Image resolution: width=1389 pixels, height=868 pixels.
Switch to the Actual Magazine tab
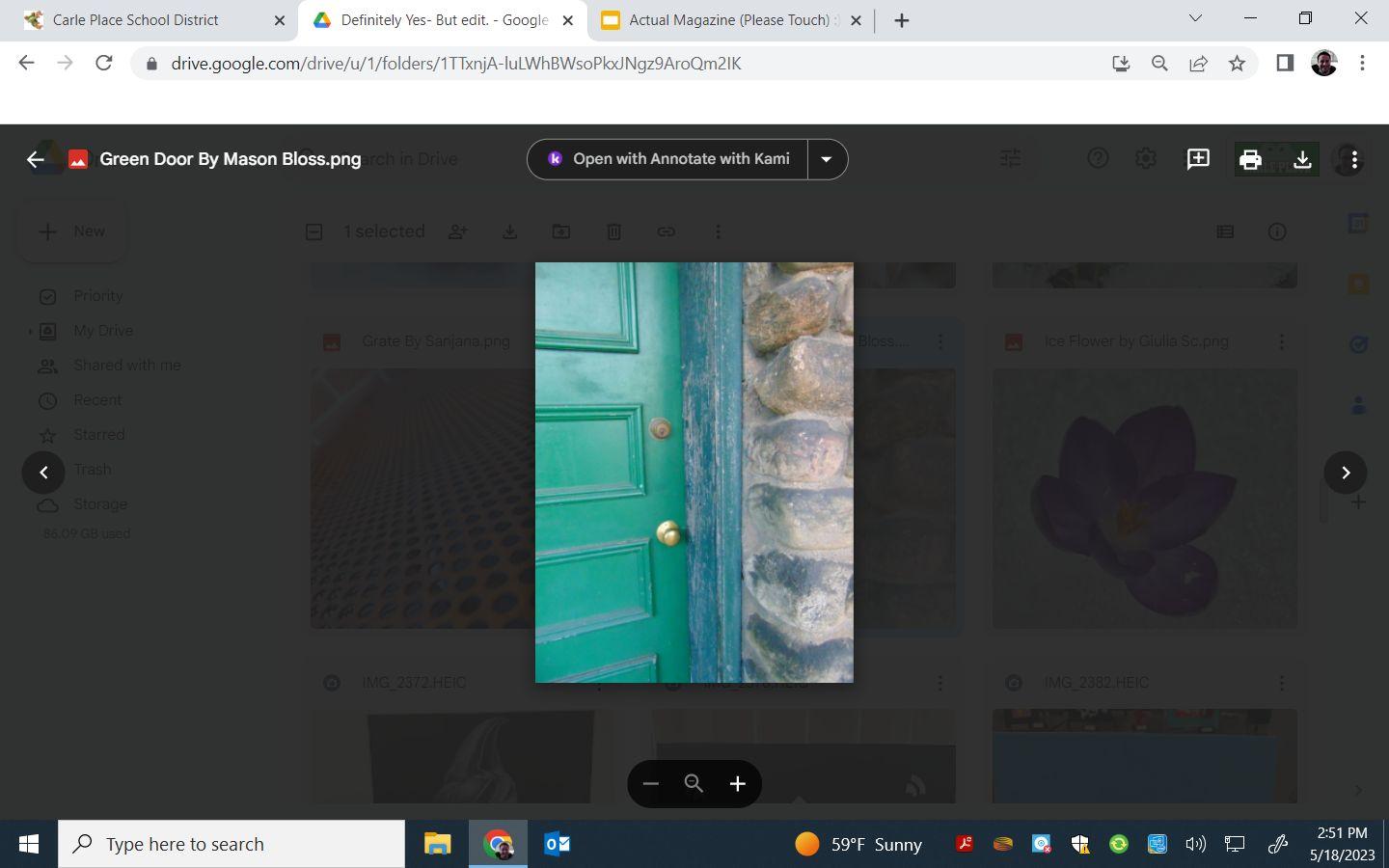tap(728, 20)
